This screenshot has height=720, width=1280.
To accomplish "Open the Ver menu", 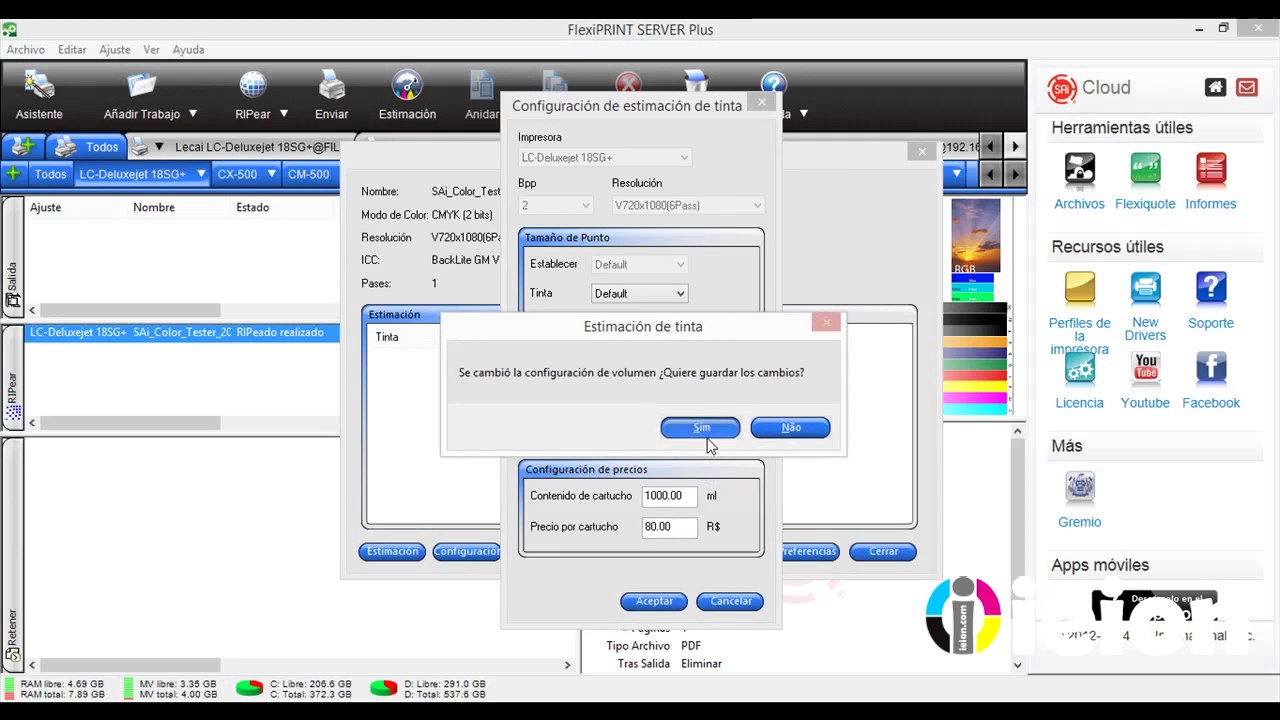I will (x=152, y=49).
